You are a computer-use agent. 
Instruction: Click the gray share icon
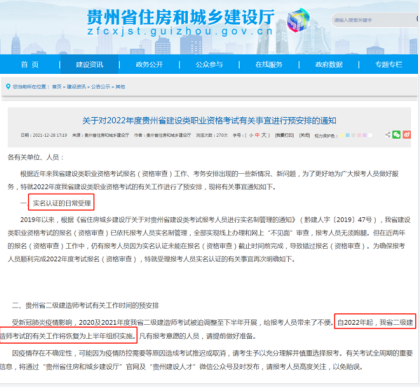pos(387,135)
